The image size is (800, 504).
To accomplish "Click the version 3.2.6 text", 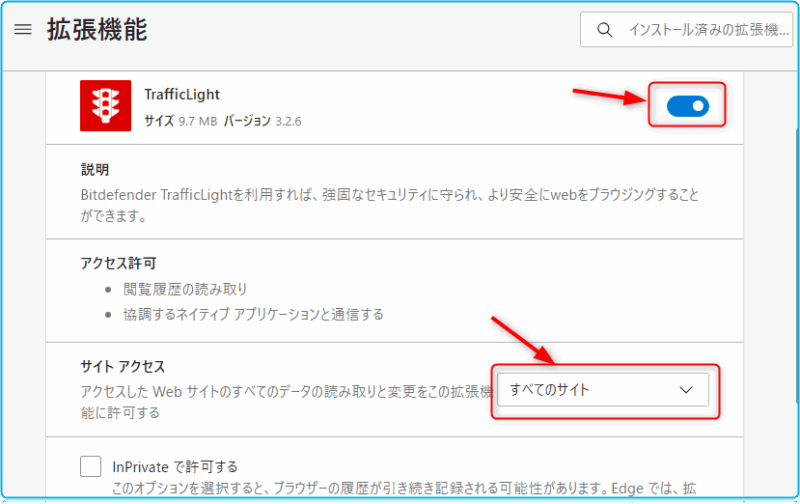I will click(262, 121).
